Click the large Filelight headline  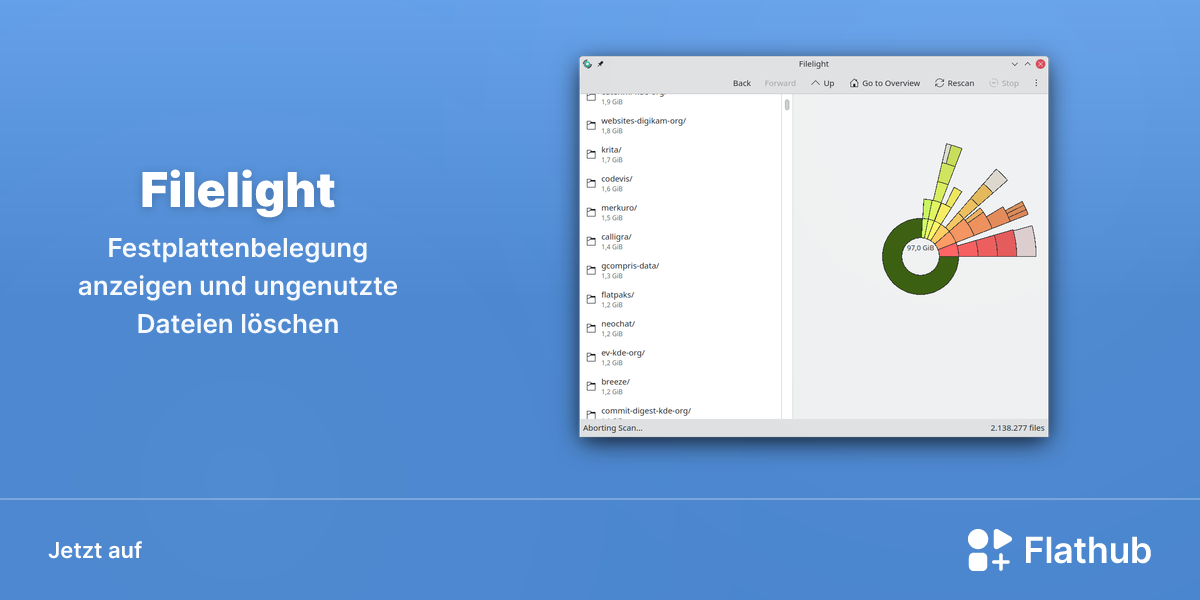pyautogui.click(x=238, y=191)
